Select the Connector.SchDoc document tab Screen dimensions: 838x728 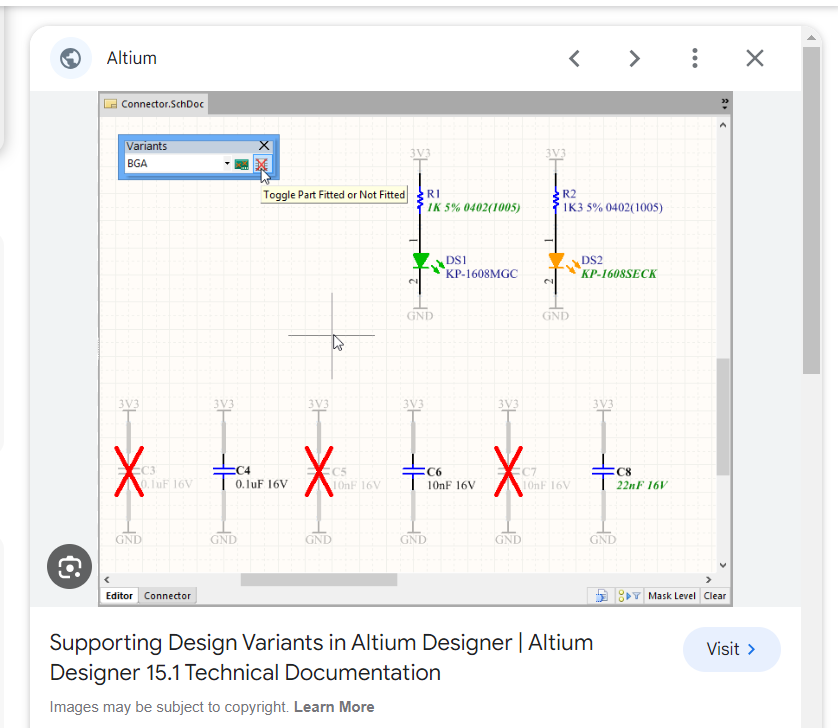click(154, 104)
